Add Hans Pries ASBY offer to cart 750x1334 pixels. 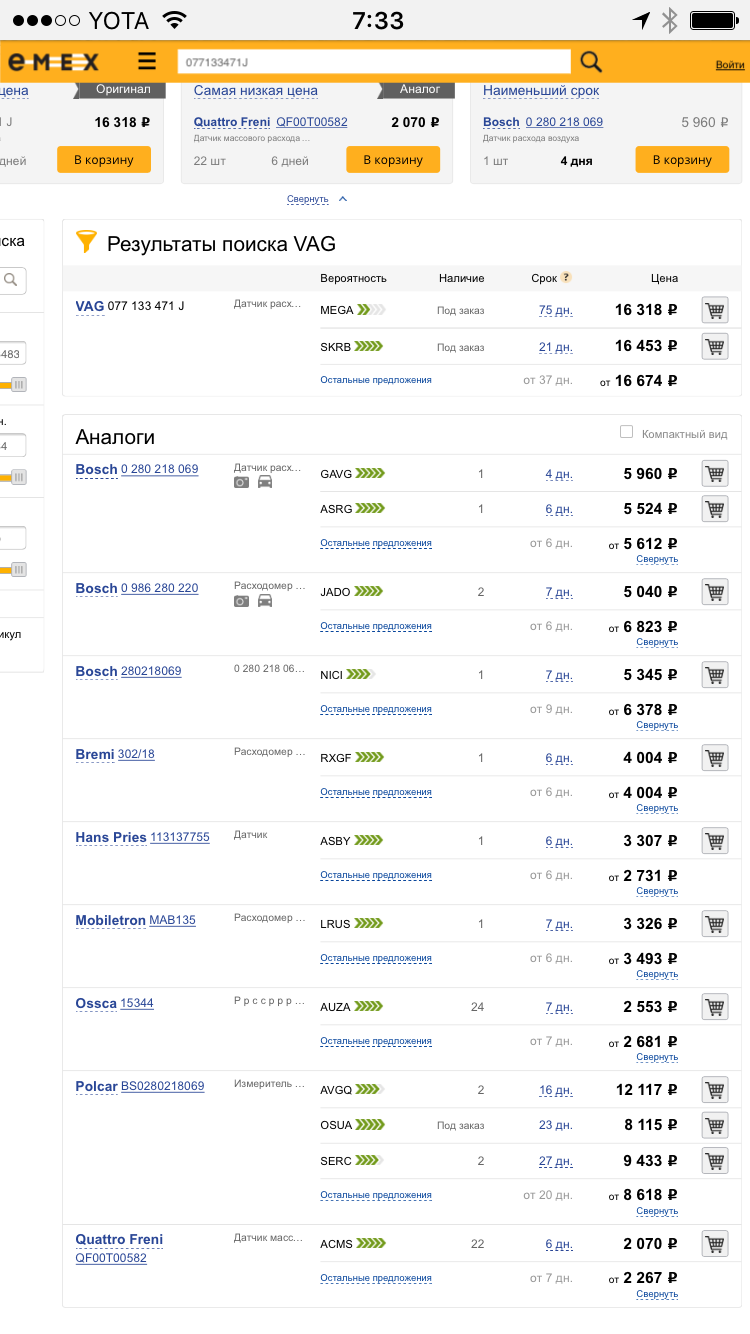tap(714, 841)
